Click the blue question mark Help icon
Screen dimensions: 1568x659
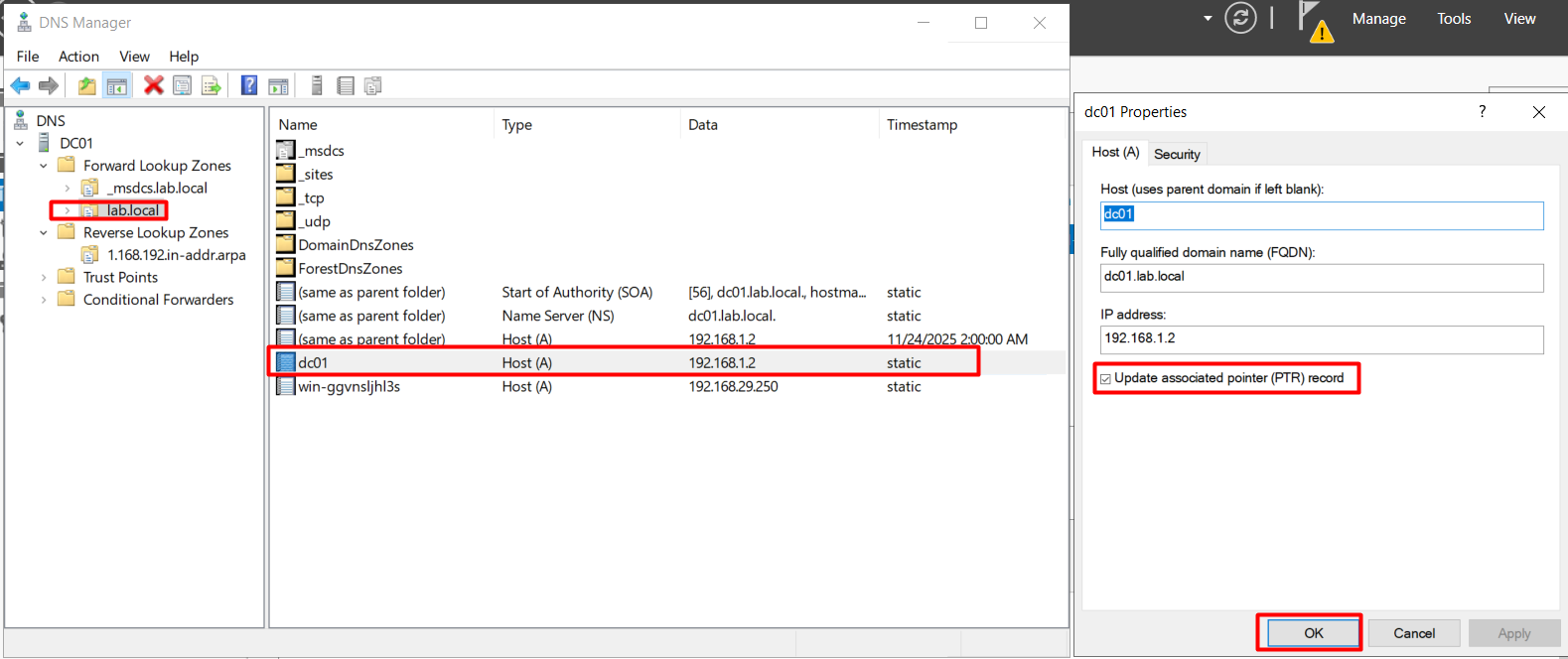click(249, 86)
